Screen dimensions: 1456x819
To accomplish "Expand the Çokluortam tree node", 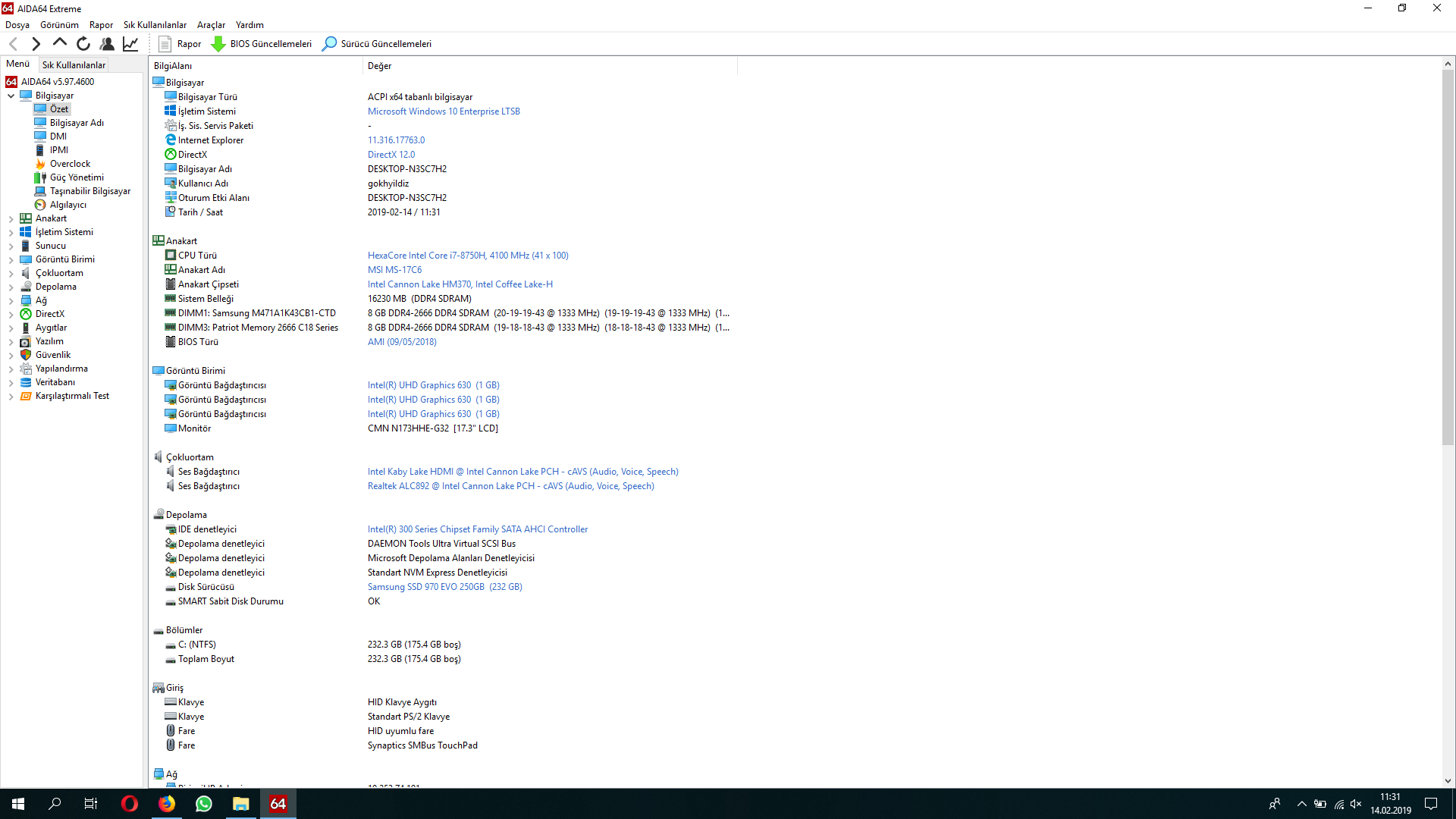I will (x=11, y=273).
